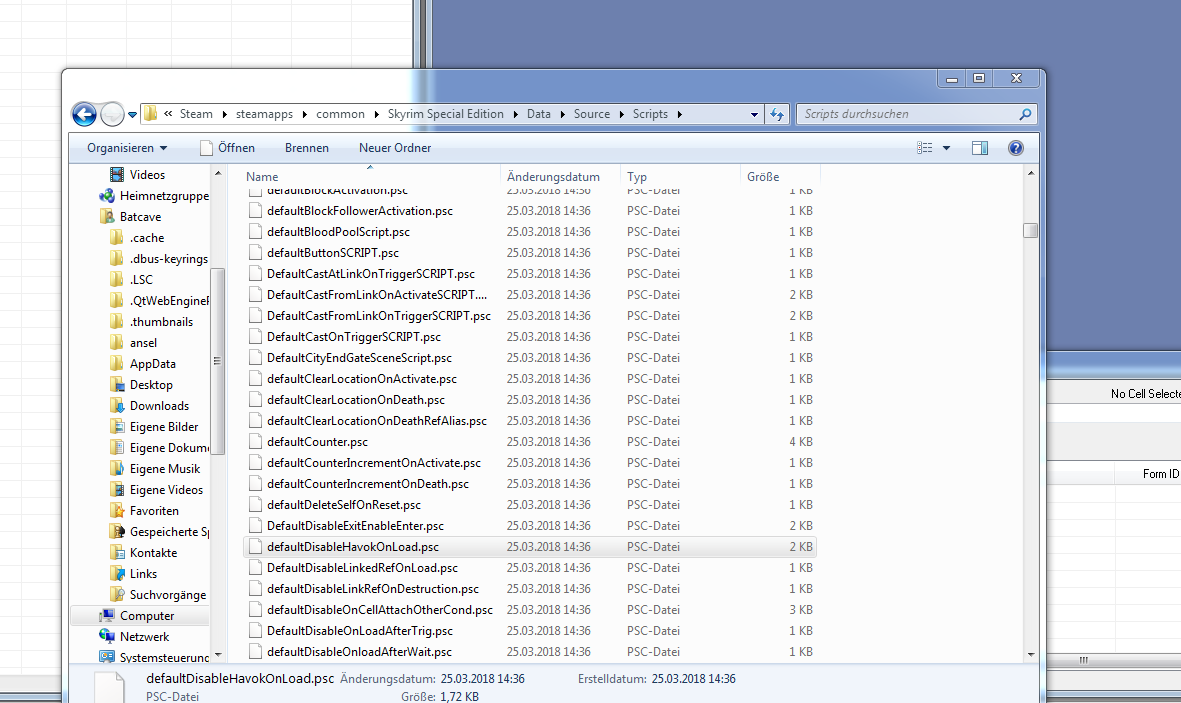Select the defaultCounter.psc file
The width and height of the screenshot is (1181, 703).
tap(317, 442)
